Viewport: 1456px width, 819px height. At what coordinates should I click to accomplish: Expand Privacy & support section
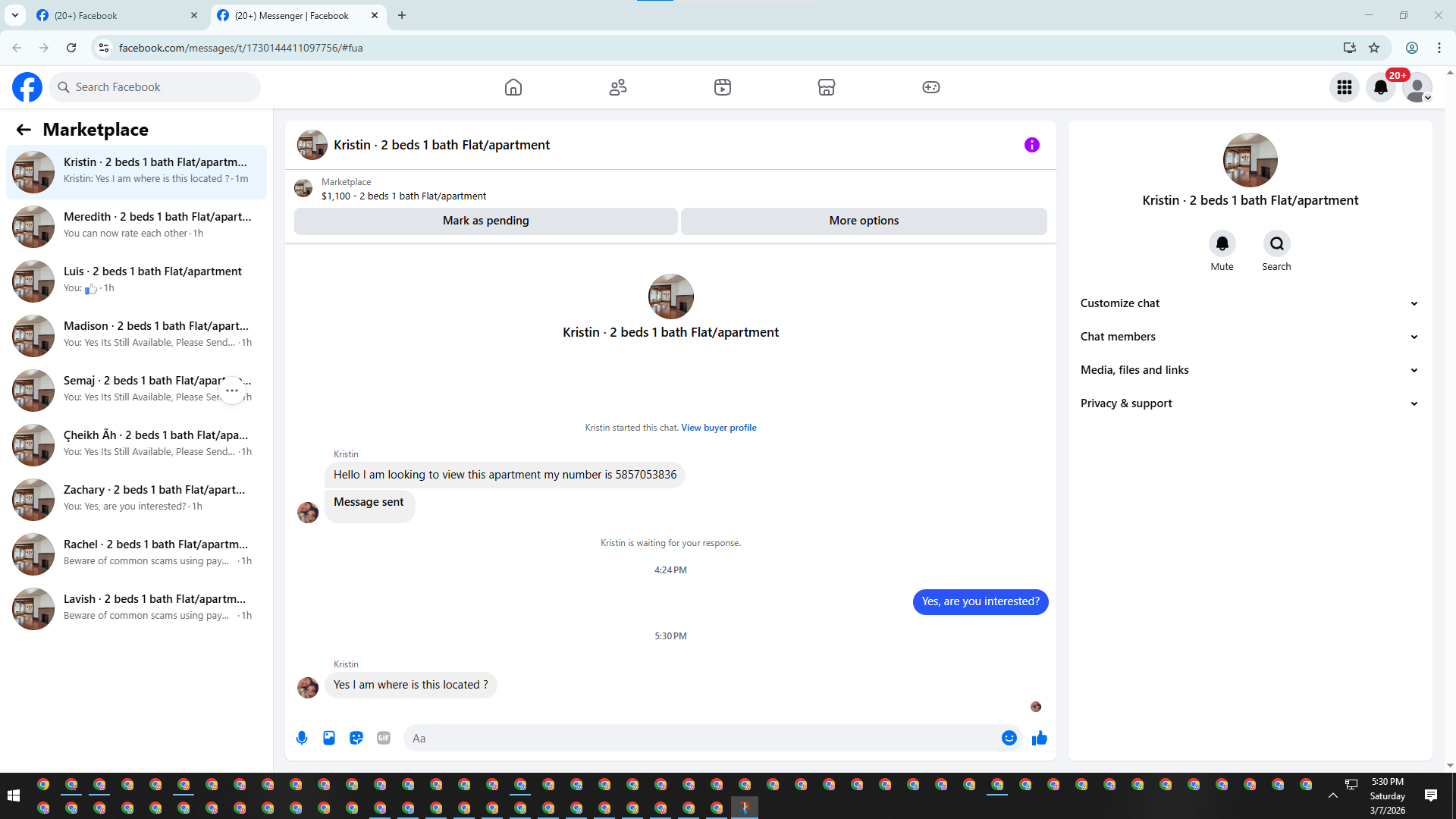point(1250,403)
